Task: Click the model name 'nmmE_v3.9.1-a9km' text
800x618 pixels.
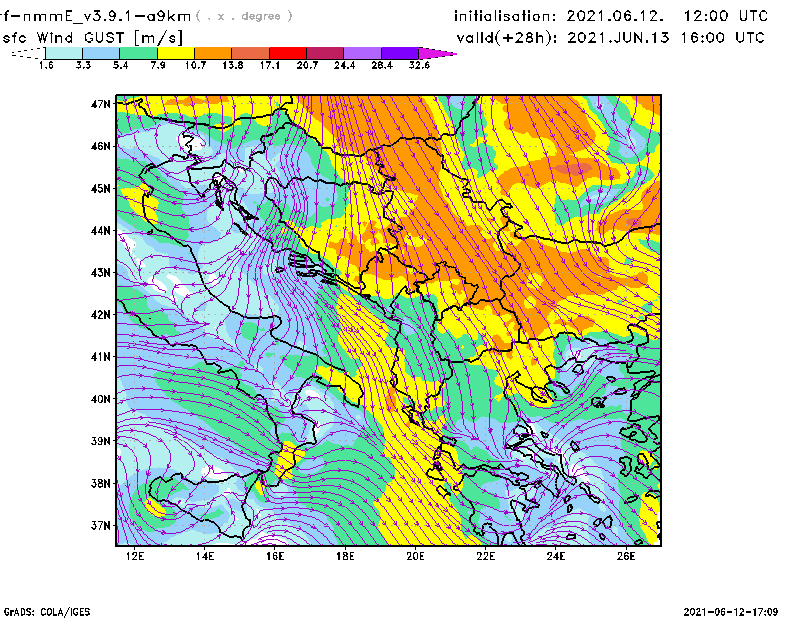Action: pyautogui.click(x=107, y=16)
